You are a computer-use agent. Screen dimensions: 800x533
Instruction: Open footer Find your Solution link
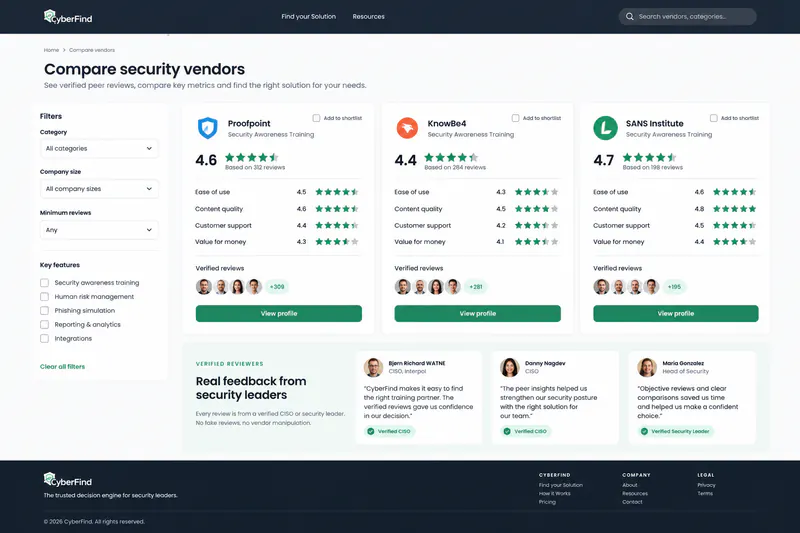561,485
